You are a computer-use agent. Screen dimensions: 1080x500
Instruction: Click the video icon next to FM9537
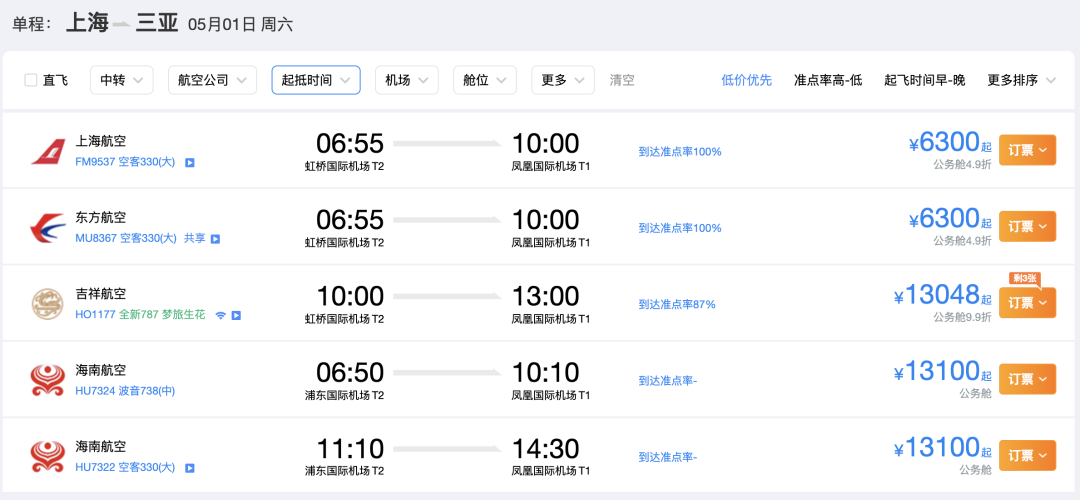click(190, 163)
